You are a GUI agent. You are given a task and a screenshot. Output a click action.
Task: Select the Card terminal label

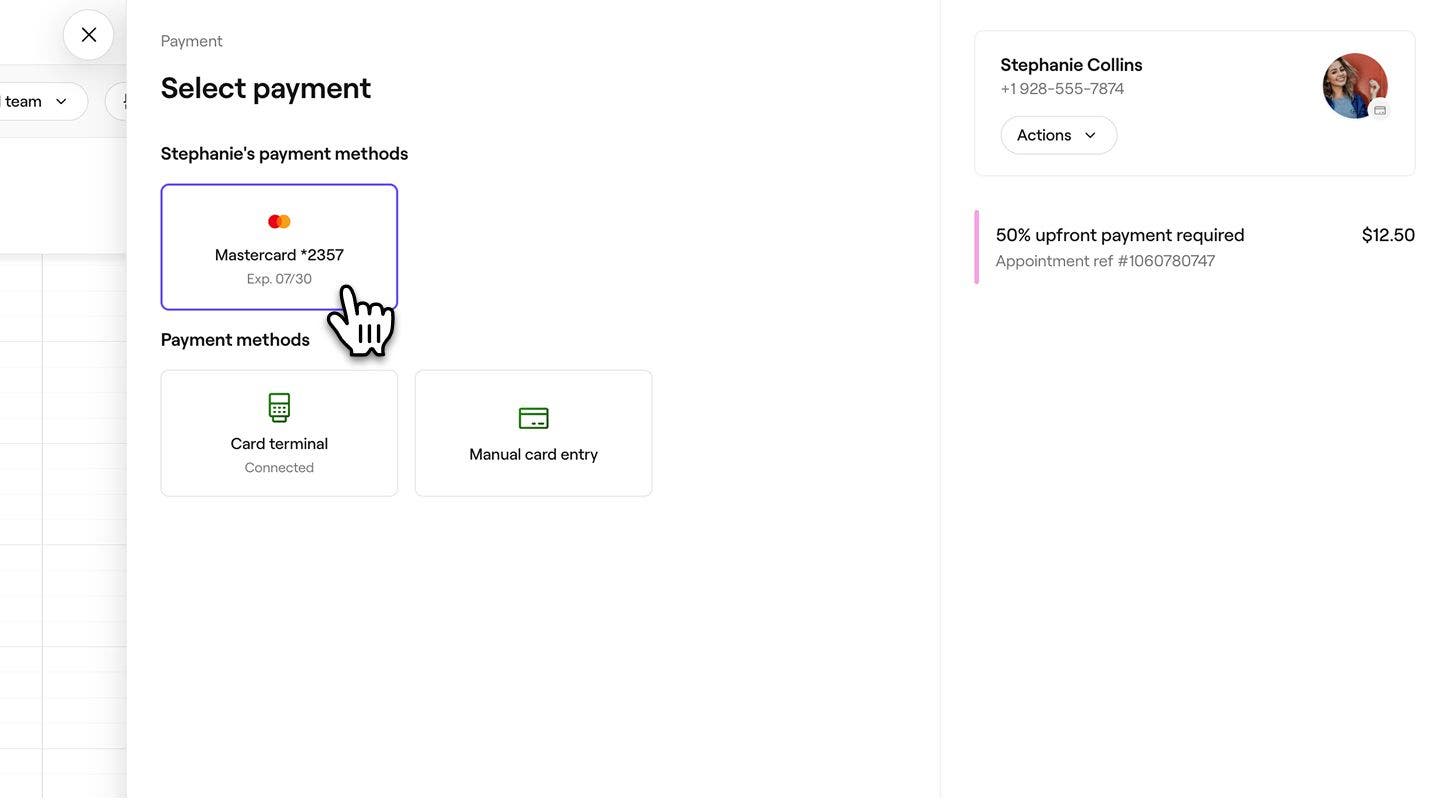(x=279, y=444)
